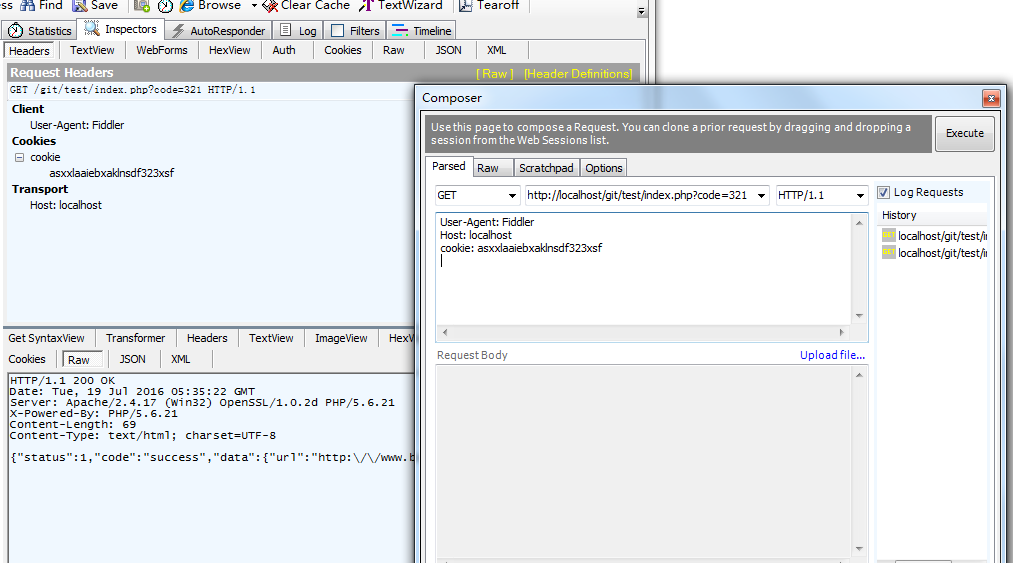Viewport: 1013px width, 563px height.
Task: Open the response Cookies tab
Action: (26, 359)
